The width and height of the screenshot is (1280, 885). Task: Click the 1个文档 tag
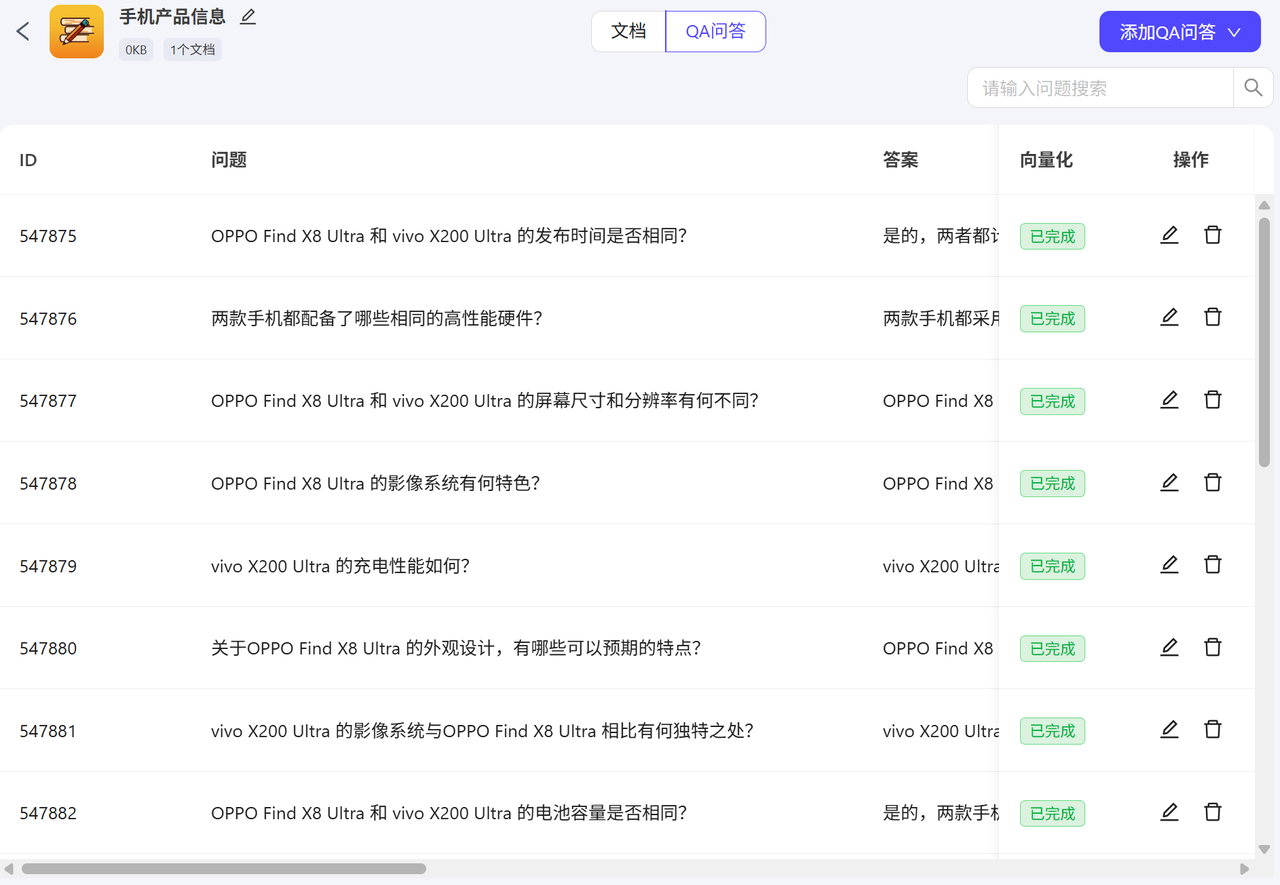click(x=192, y=50)
